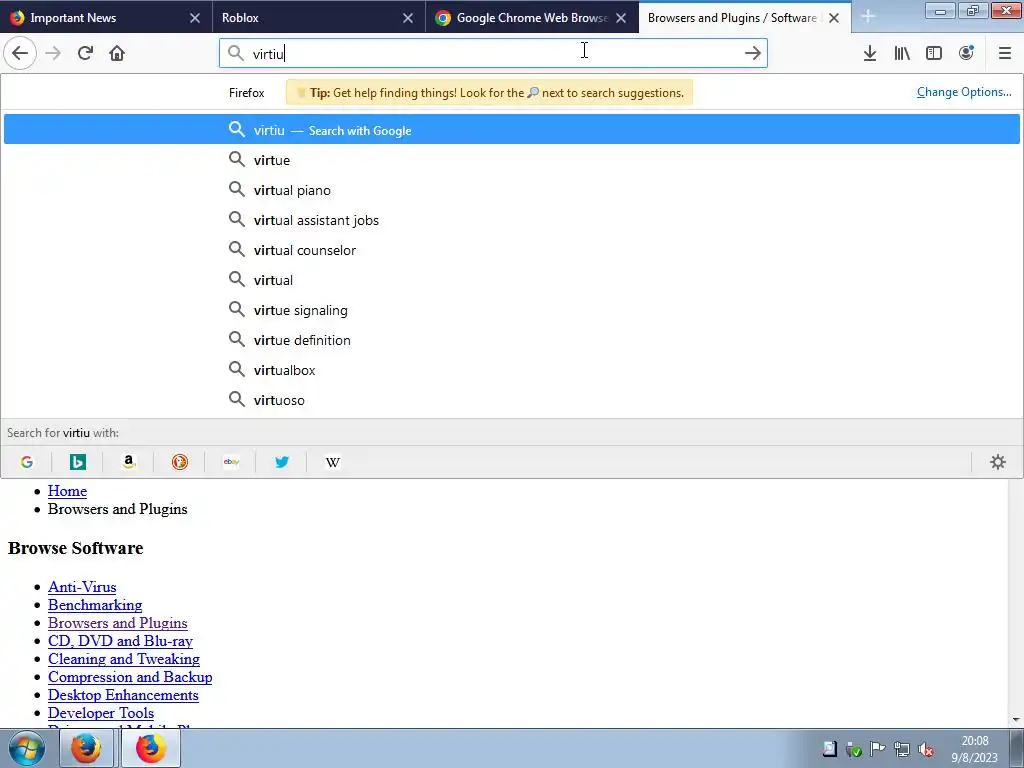Switch to the Roblox tab
The width and height of the screenshot is (1024, 768).
click(x=319, y=18)
